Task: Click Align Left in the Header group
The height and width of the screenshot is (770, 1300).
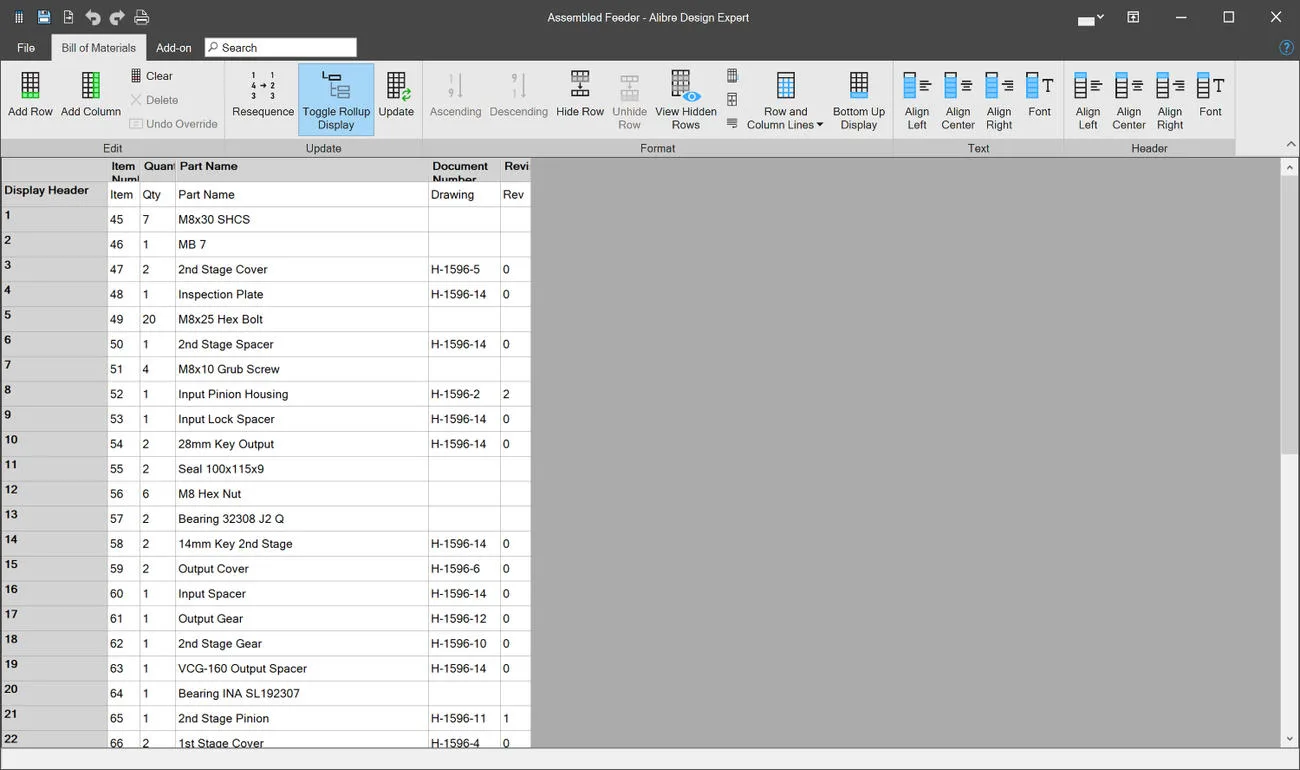Action: (1088, 100)
